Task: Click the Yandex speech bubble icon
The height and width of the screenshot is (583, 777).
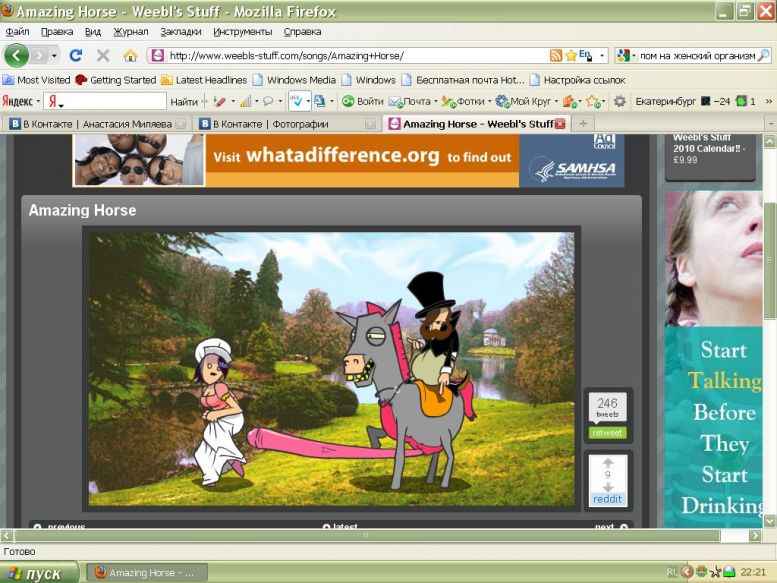Action: [268, 102]
